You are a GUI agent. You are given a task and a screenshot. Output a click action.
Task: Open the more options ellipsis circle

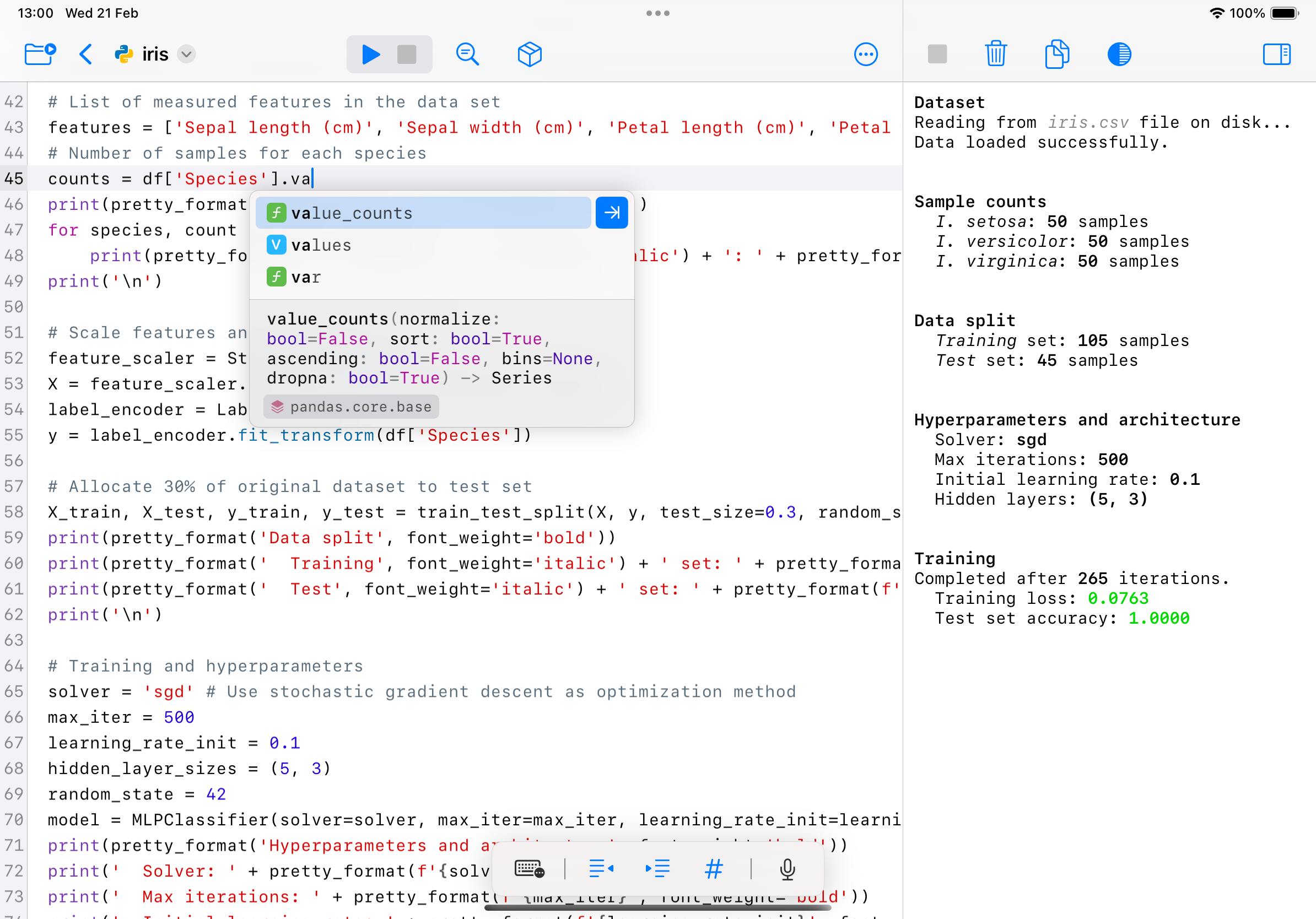click(x=866, y=55)
